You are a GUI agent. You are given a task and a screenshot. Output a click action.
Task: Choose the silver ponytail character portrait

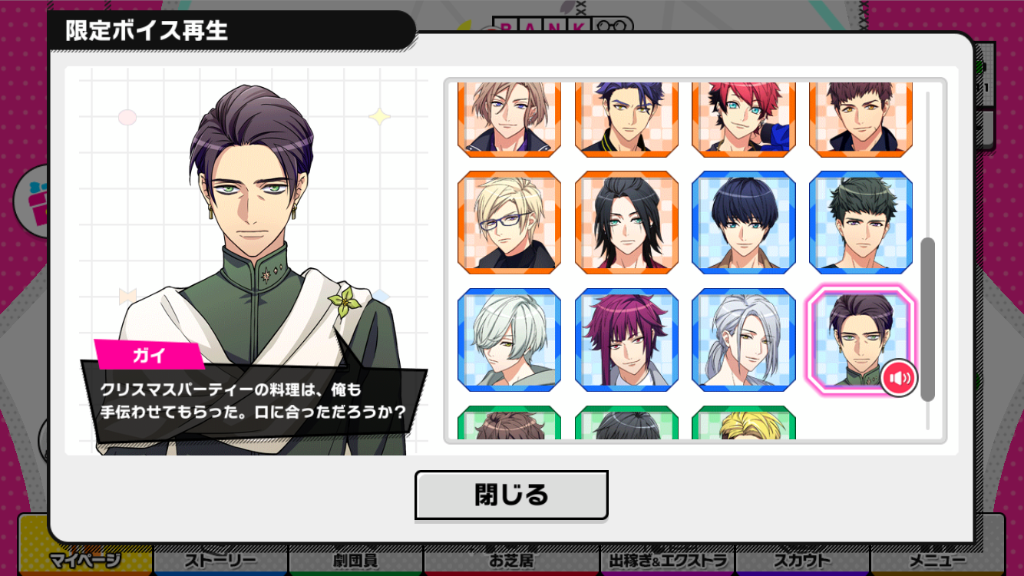(743, 340)
